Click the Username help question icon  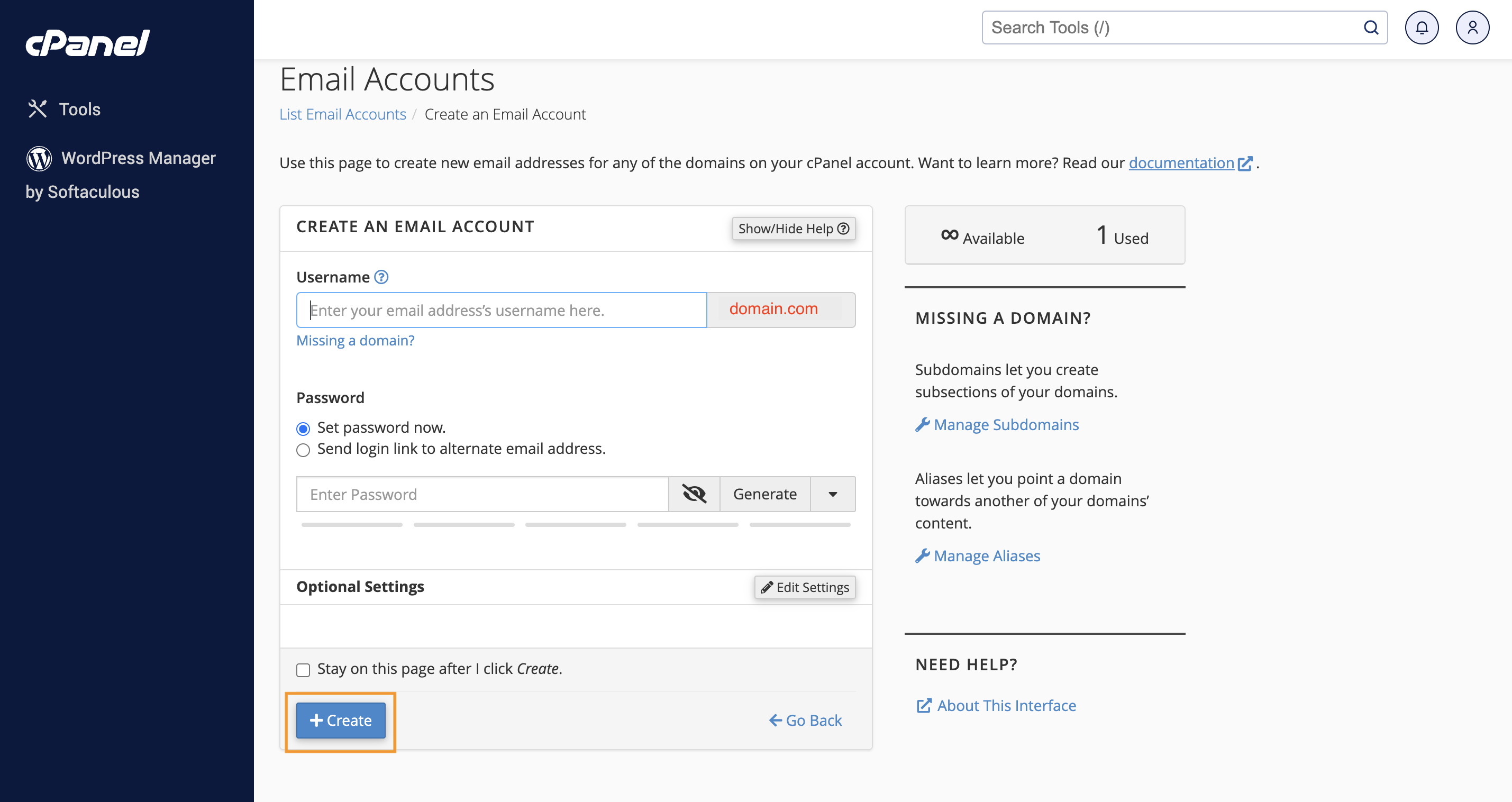(381, 277)
